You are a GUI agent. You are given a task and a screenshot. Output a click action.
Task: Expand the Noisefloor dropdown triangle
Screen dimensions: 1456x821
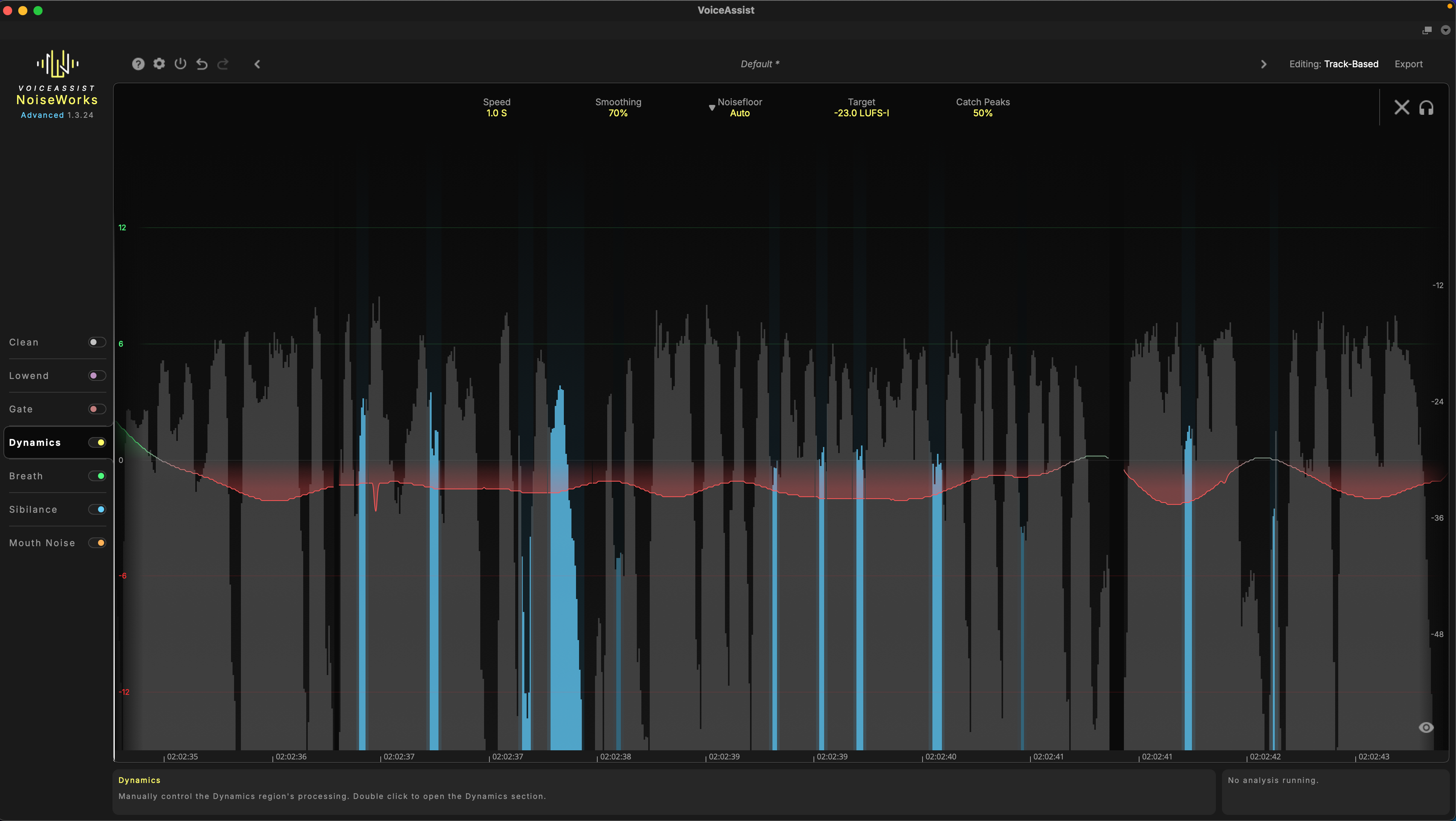click(x=712, y=108)
